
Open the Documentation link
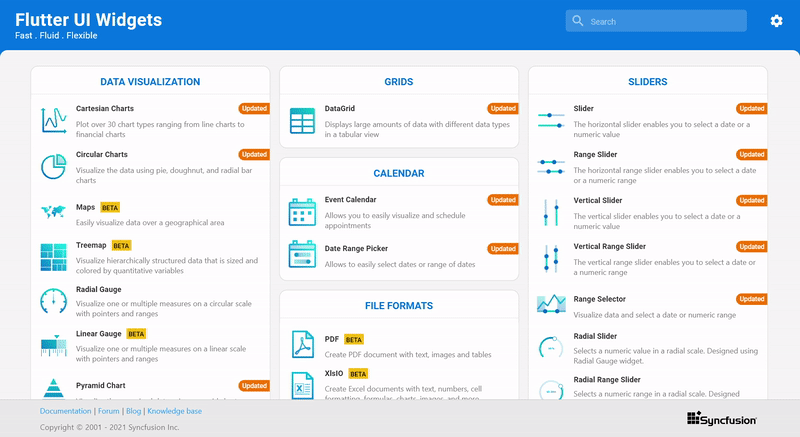[65, 411]
